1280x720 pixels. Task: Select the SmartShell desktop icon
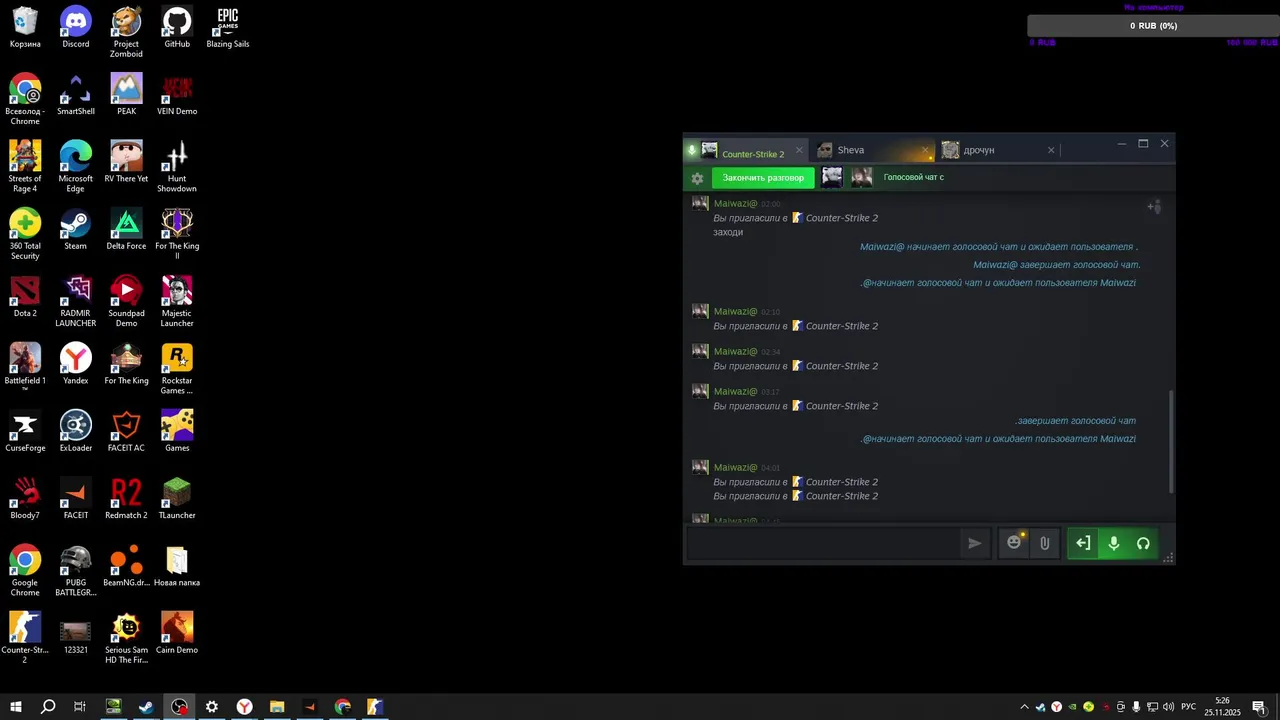(76, 94)
